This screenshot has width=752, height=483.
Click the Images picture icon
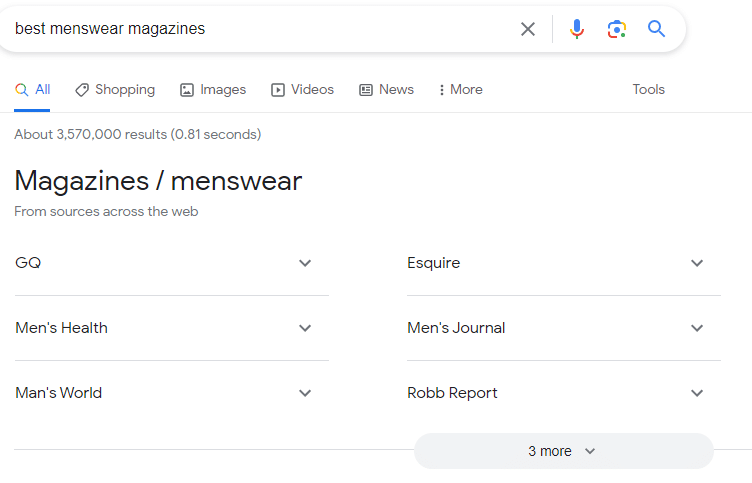tap(187, 90)
